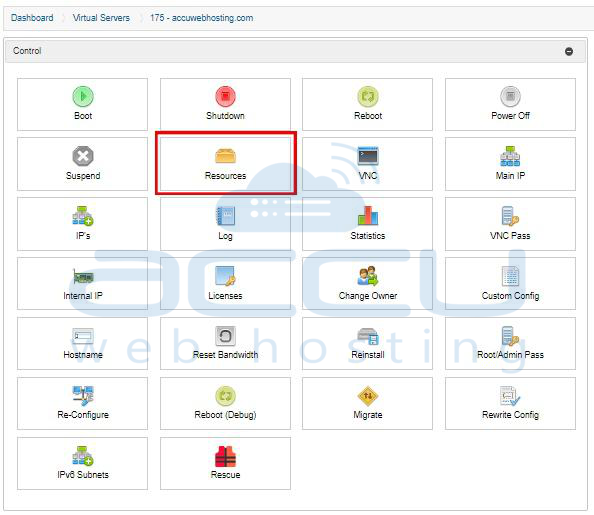Viewport: 594px width, 515px height.
Task: Collapse the Control panel with minus icon
Action: pyautogui.click(x=569, y=51)
